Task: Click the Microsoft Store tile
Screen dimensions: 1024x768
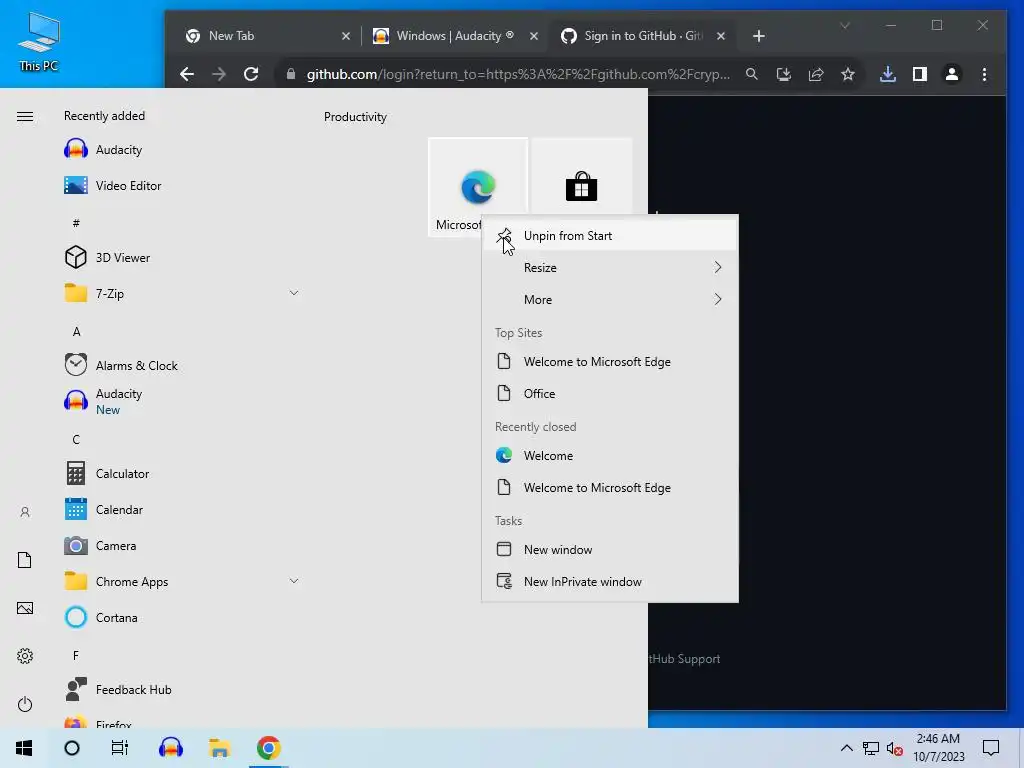Action: [581, 176]
